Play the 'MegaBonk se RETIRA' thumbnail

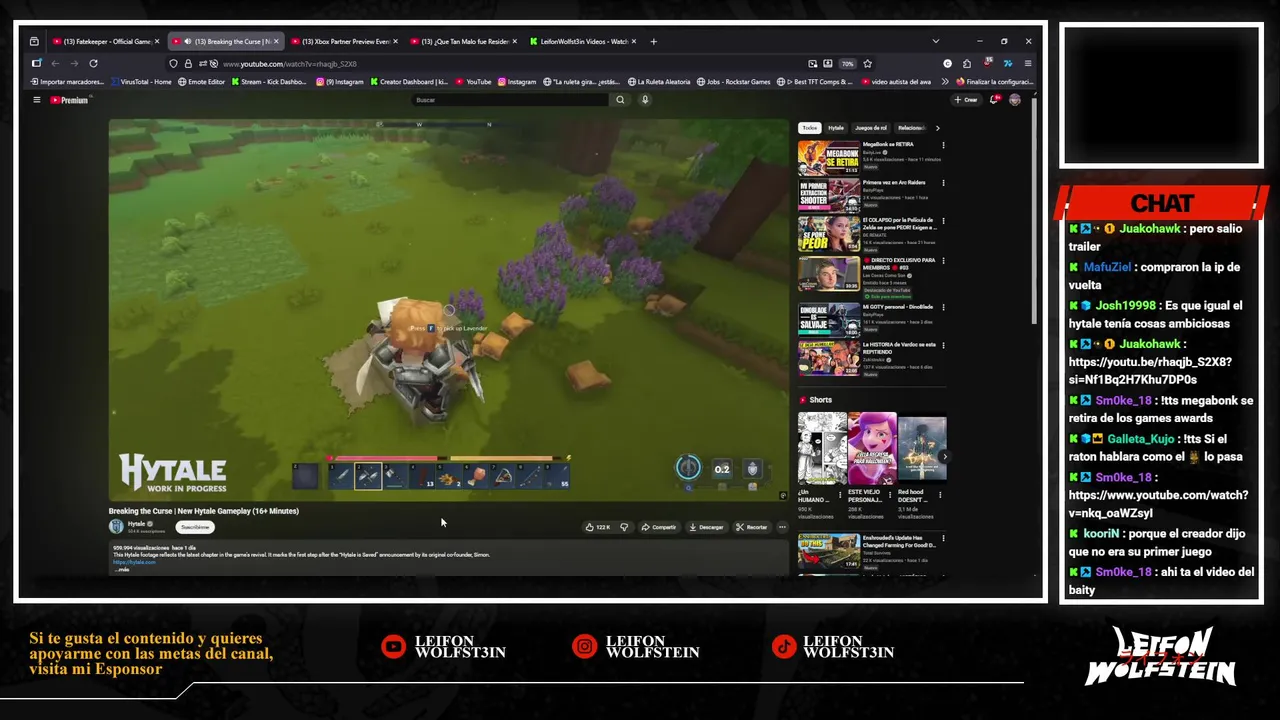point(828,158)
